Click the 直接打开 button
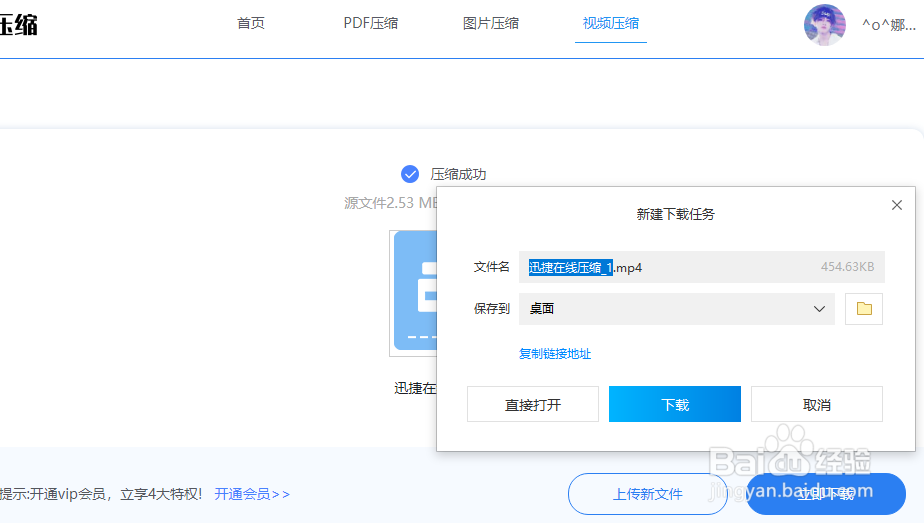Viewport: 924px width, 523px height. click(533, 405)
